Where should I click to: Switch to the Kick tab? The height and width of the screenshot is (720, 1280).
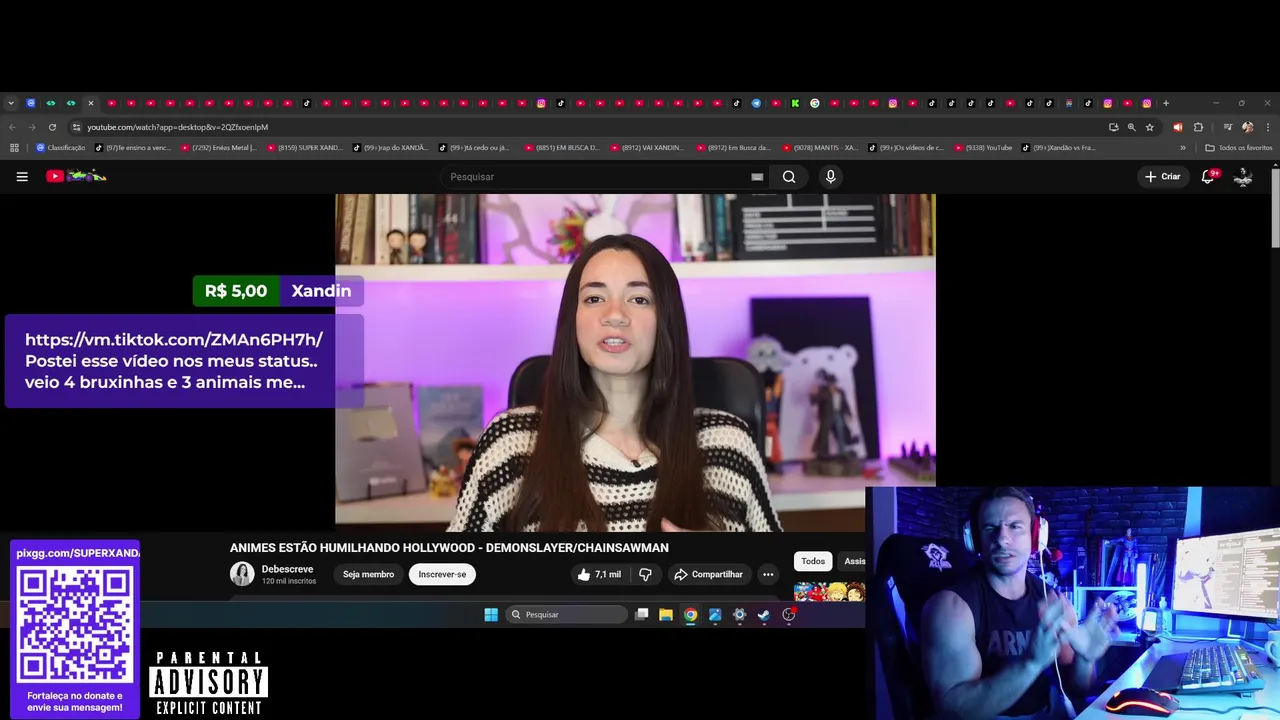coord(795,103)
